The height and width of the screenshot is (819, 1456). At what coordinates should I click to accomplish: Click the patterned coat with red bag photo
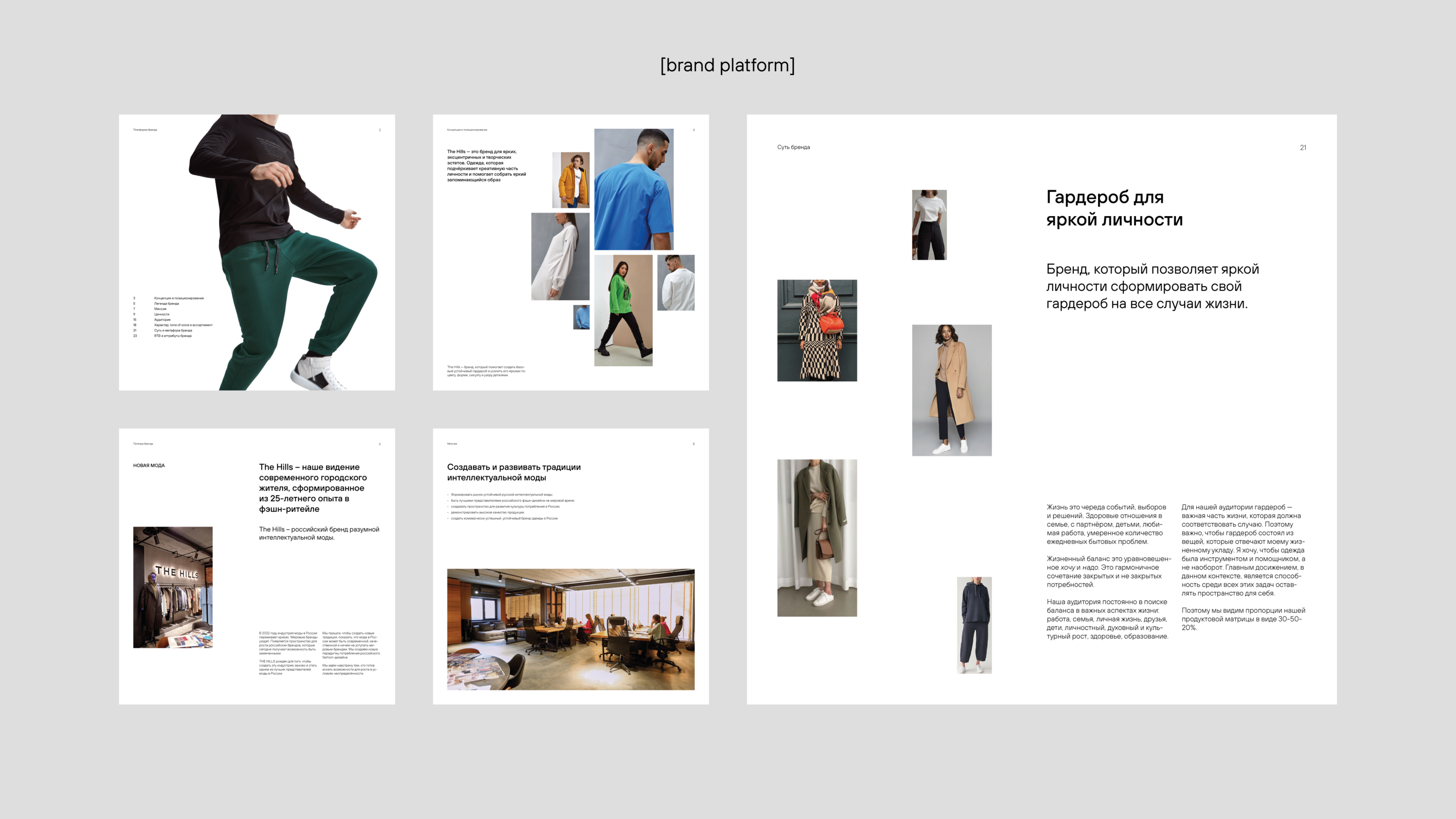[x=816, y=330]
